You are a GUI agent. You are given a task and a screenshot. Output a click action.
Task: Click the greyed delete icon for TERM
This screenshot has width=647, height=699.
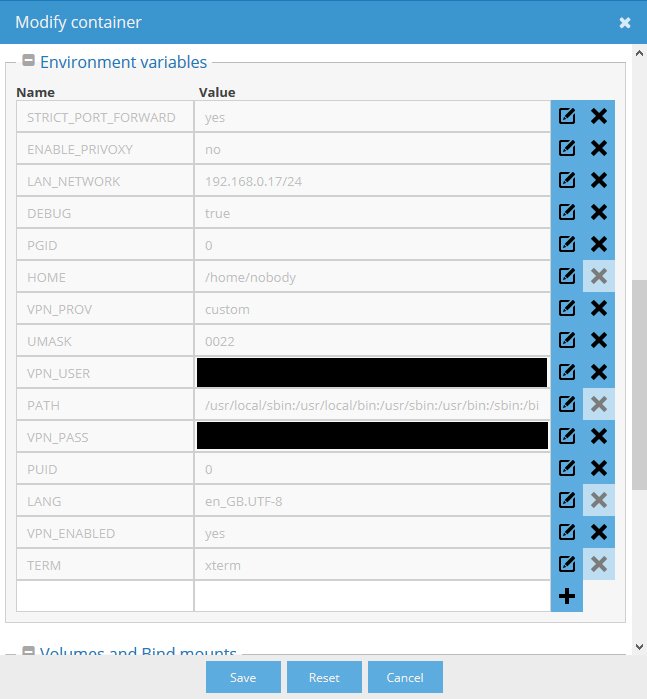tap(599, 564)
